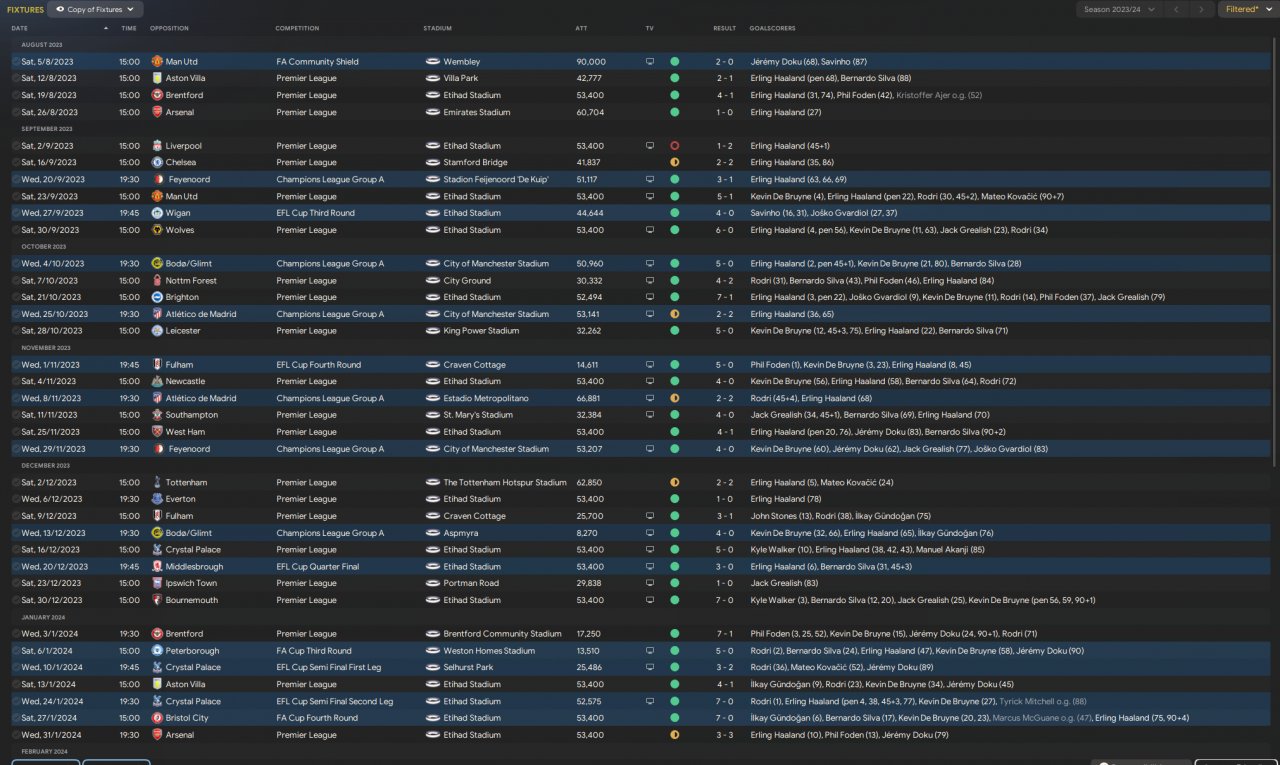Click goalscorer Kristoffer Ajer o.g. (52)
1280x765 pixels.
pyautogui.click(x=940, y=95)
